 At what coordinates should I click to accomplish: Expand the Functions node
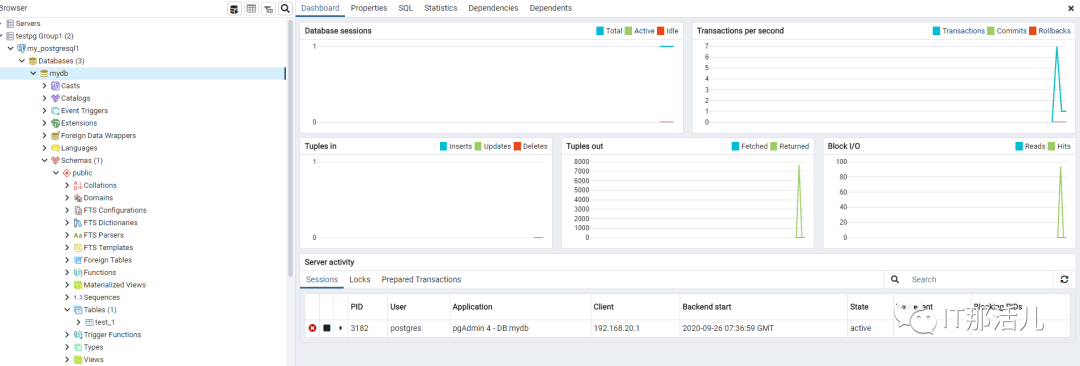[x=67, y=272]
